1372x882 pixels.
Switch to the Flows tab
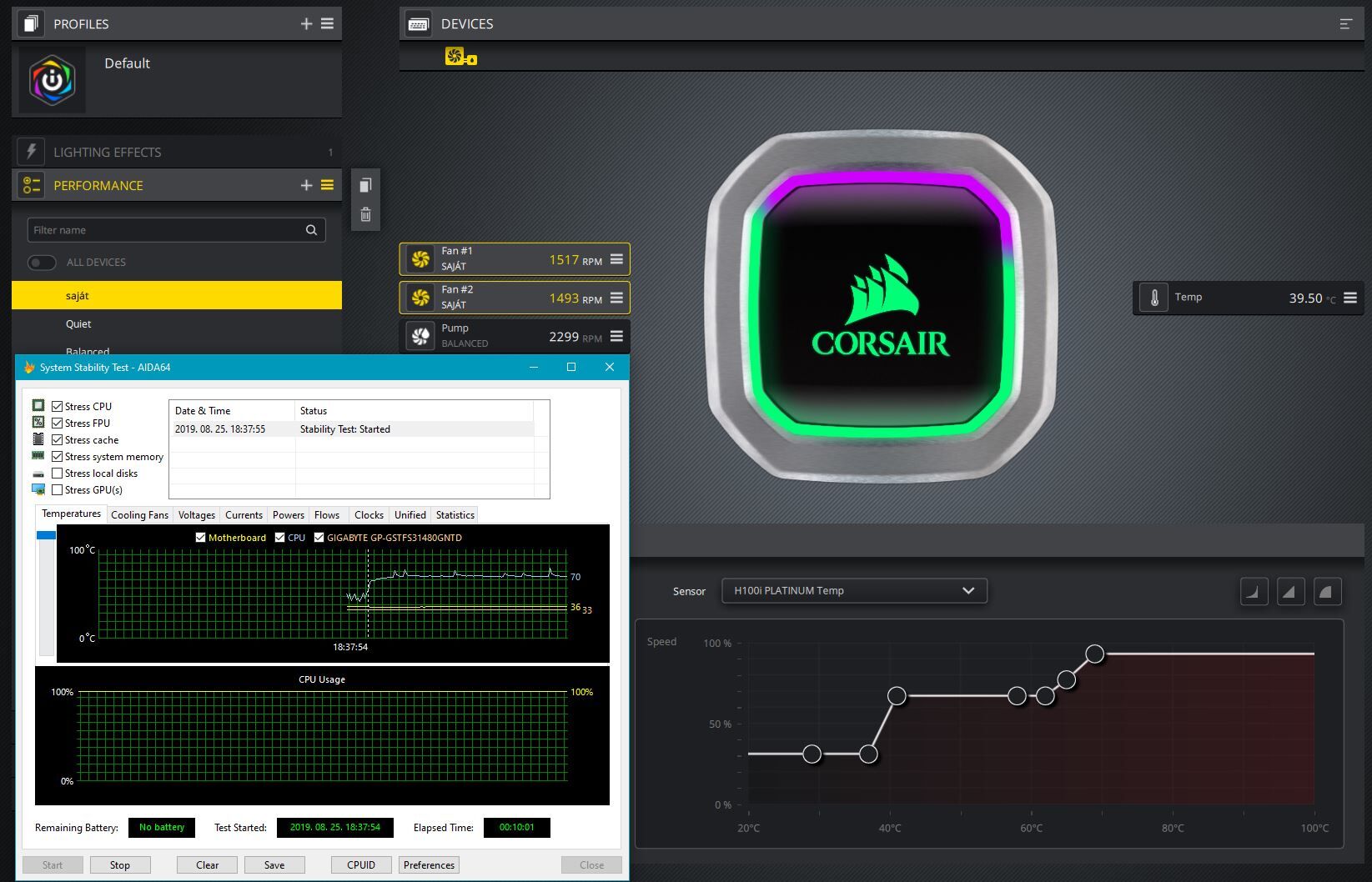[x=327, y=515]
